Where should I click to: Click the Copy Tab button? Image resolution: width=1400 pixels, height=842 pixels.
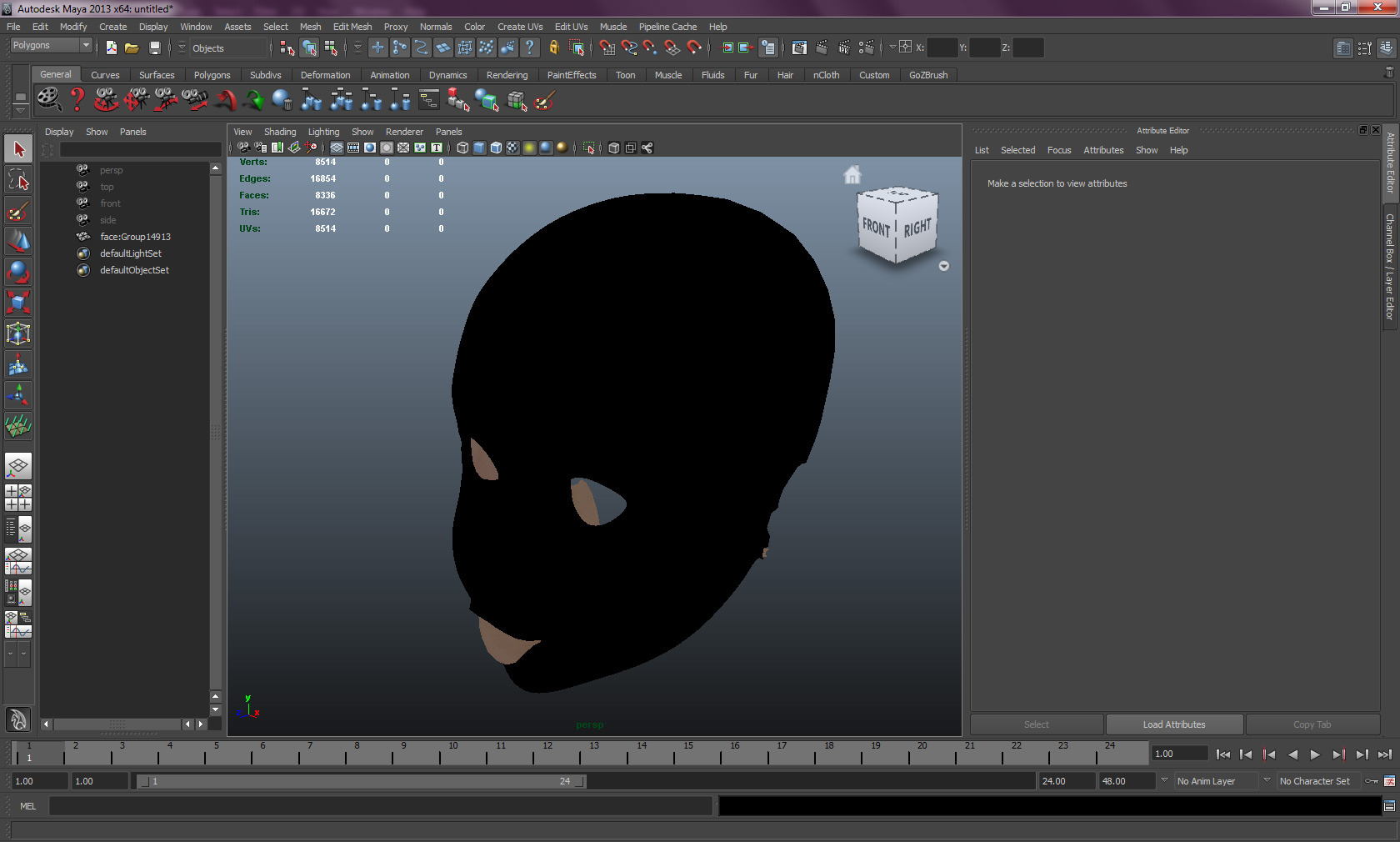1312,724
